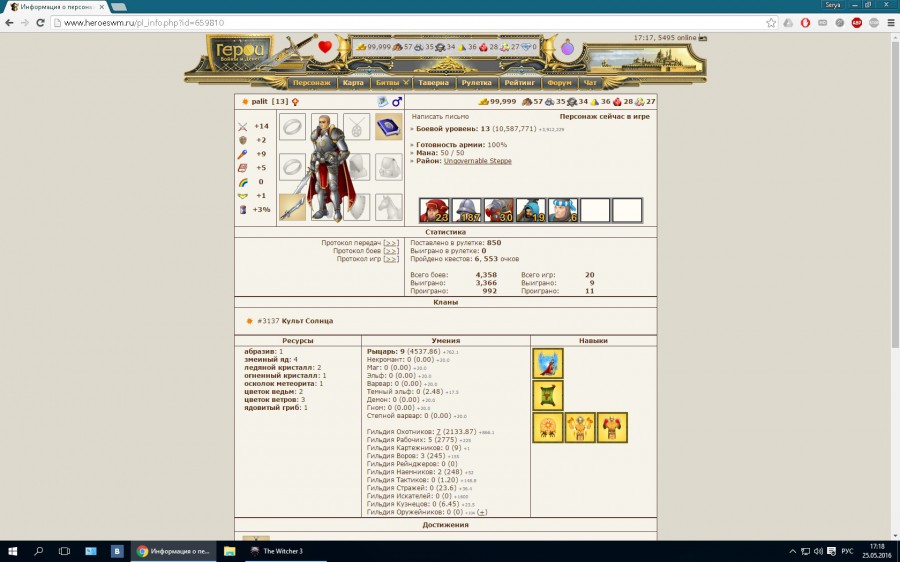Click the male gender symbol icon

(x=397, y=102)
